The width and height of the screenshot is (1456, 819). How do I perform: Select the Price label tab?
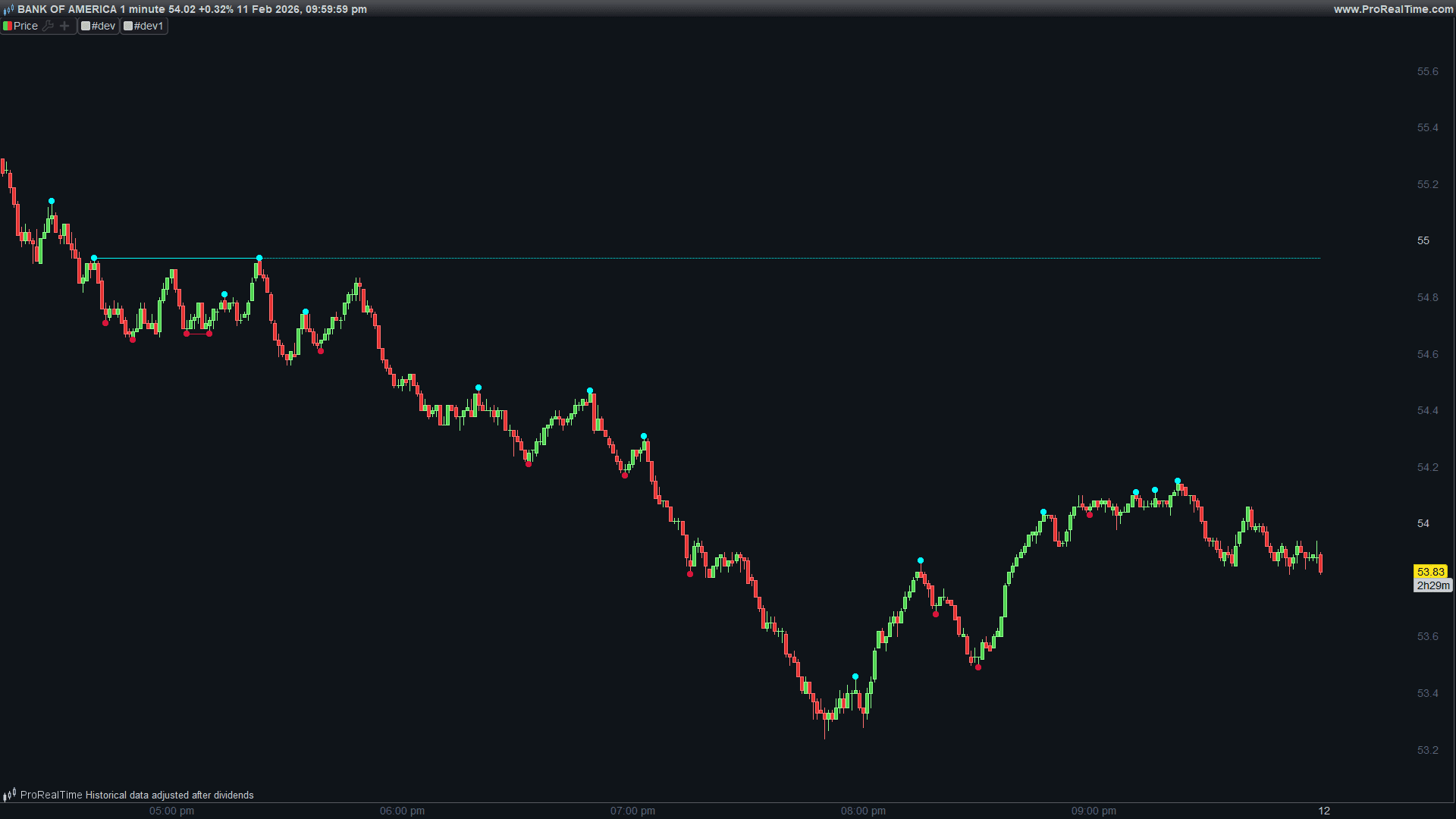[x=26, y=26]
